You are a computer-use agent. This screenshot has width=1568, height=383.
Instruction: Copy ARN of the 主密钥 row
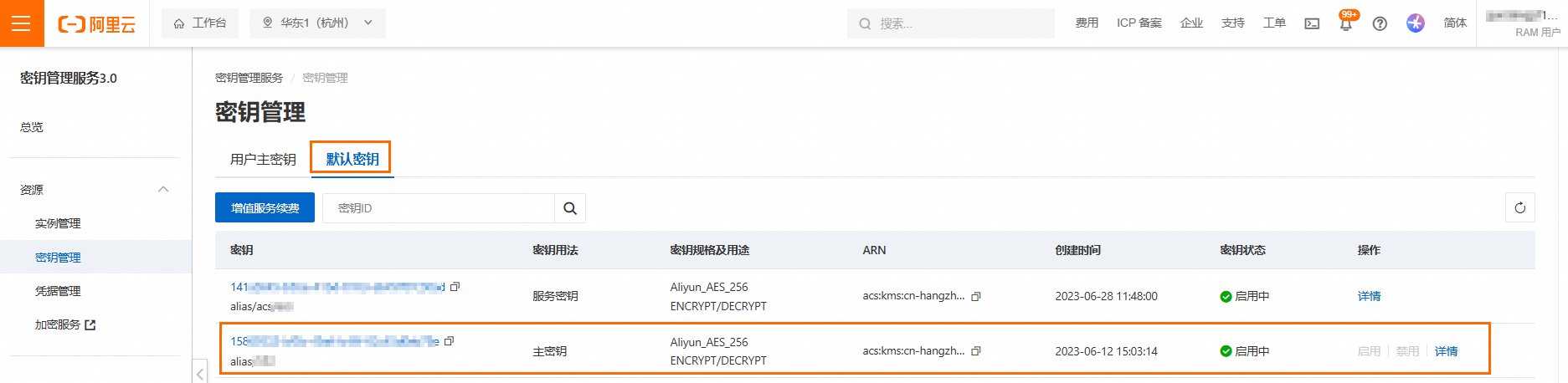[x=975, y=350]
